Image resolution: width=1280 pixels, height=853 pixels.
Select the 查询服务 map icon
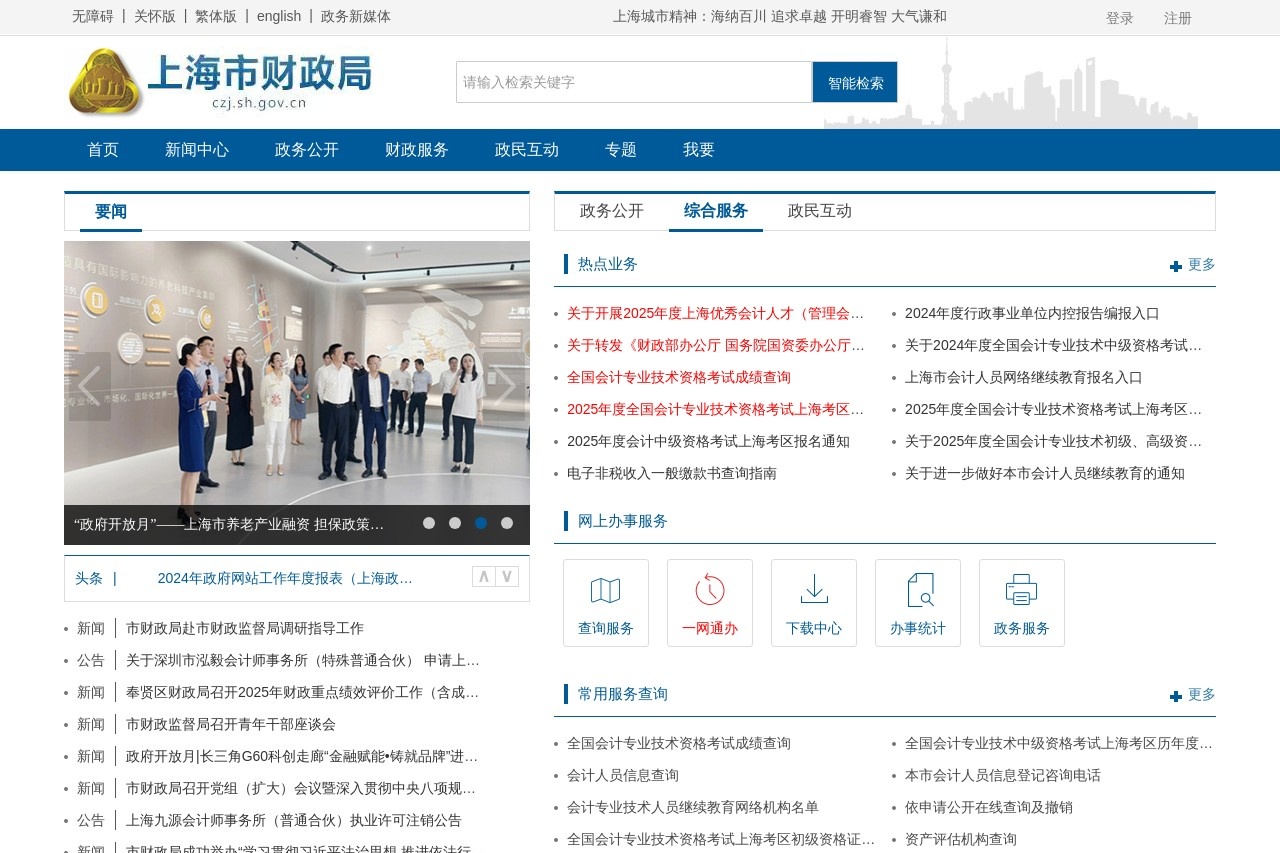tap(605, 591)
